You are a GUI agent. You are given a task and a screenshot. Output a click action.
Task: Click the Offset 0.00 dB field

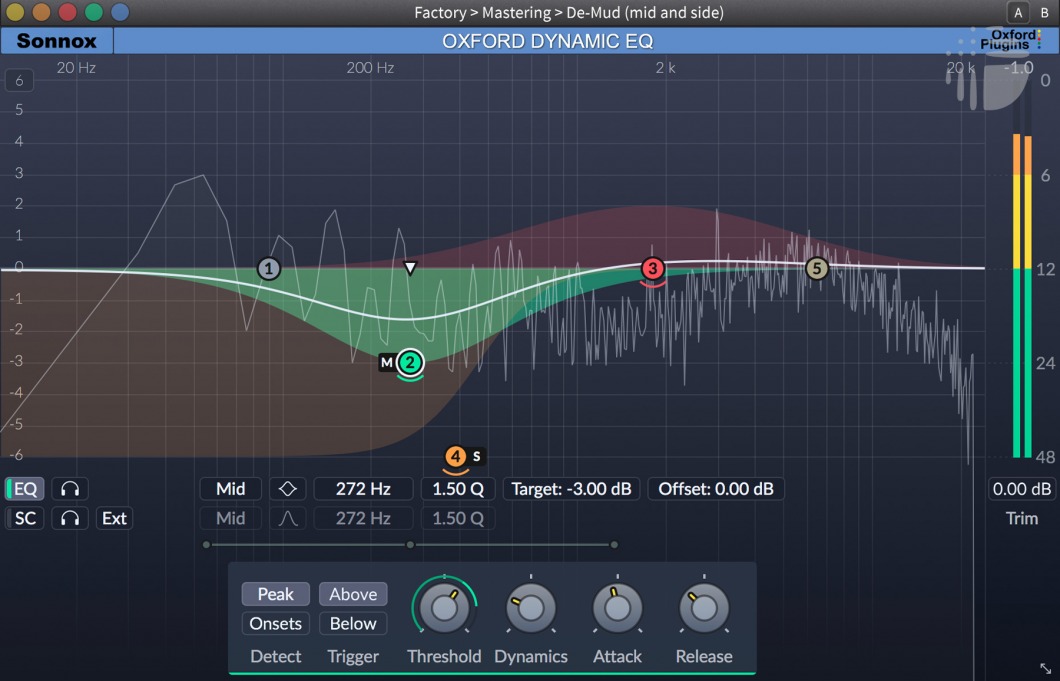point(716,489)
